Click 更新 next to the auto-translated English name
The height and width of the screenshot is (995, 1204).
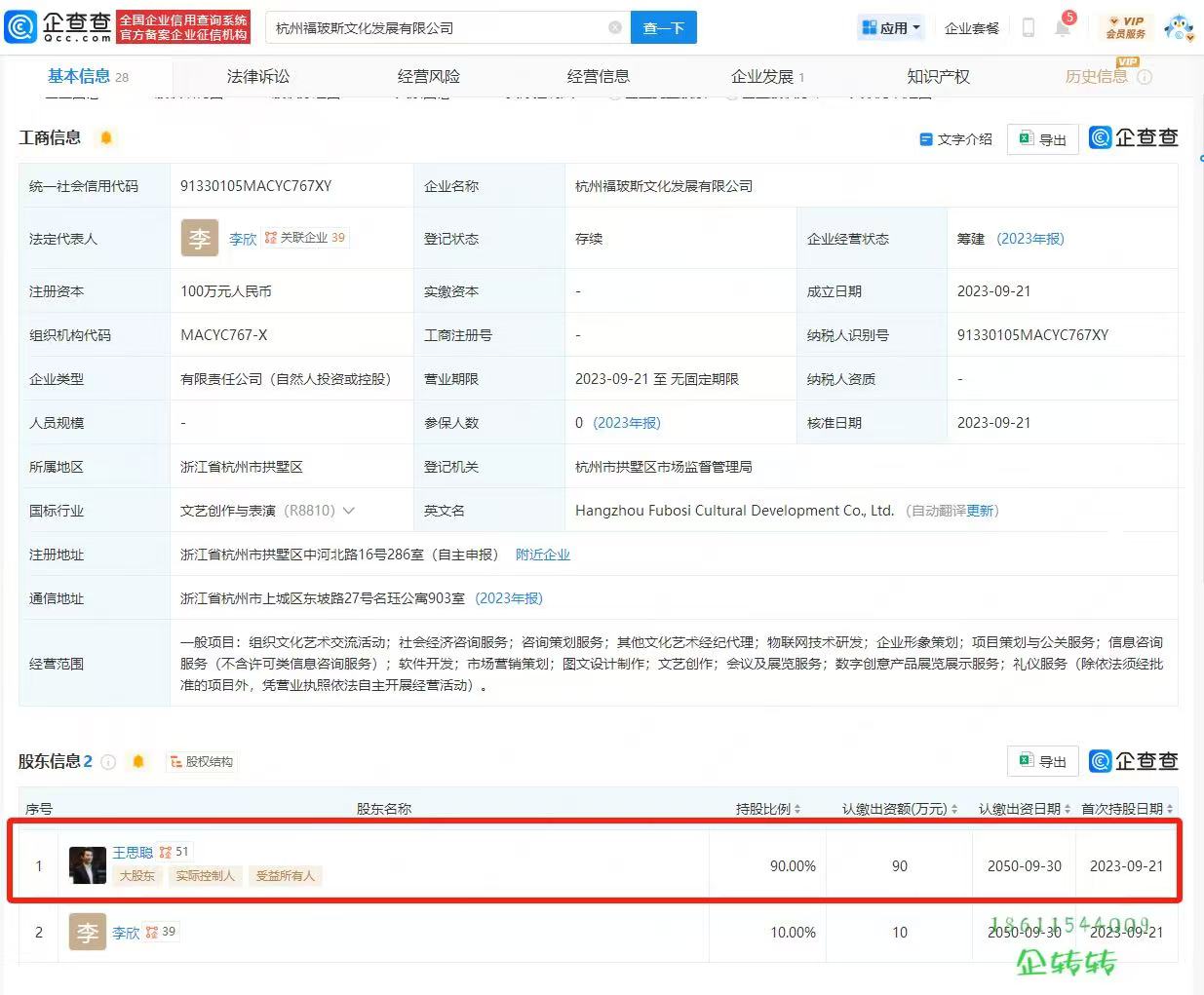pyautogui.click(x=980, y=511)
